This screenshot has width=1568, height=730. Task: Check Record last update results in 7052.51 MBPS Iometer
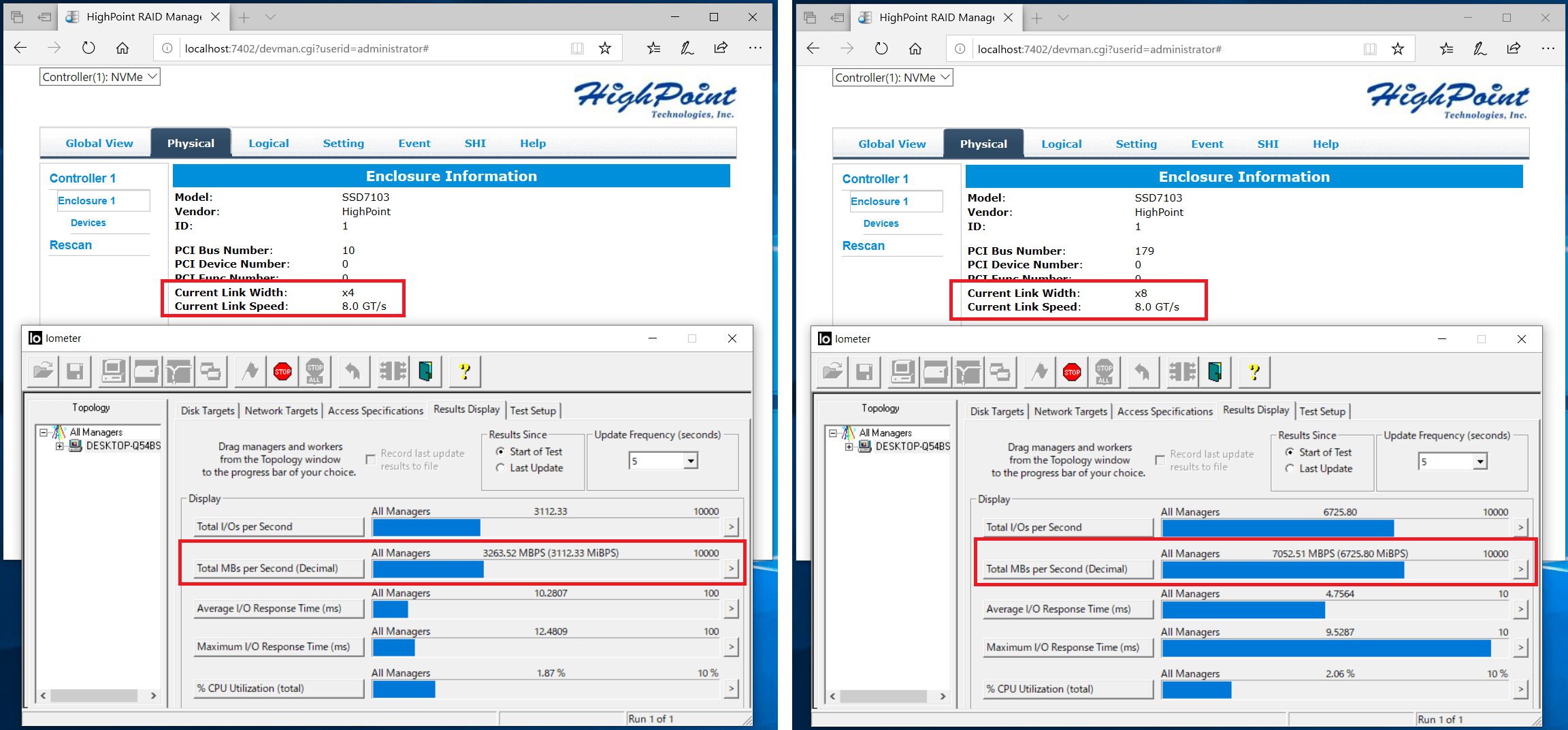[x=1160, y=460]
